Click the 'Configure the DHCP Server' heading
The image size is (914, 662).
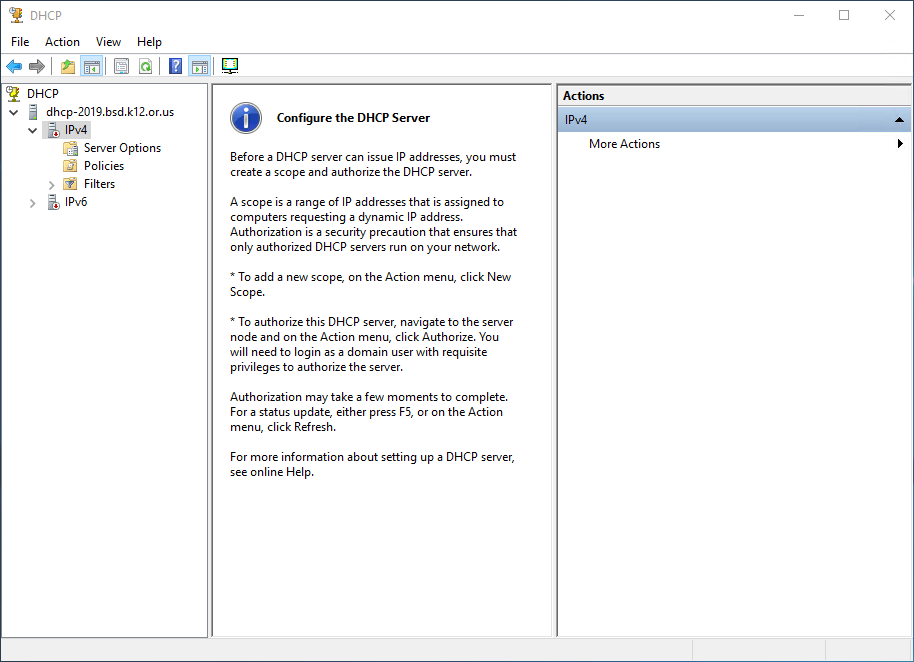(353, 118)
